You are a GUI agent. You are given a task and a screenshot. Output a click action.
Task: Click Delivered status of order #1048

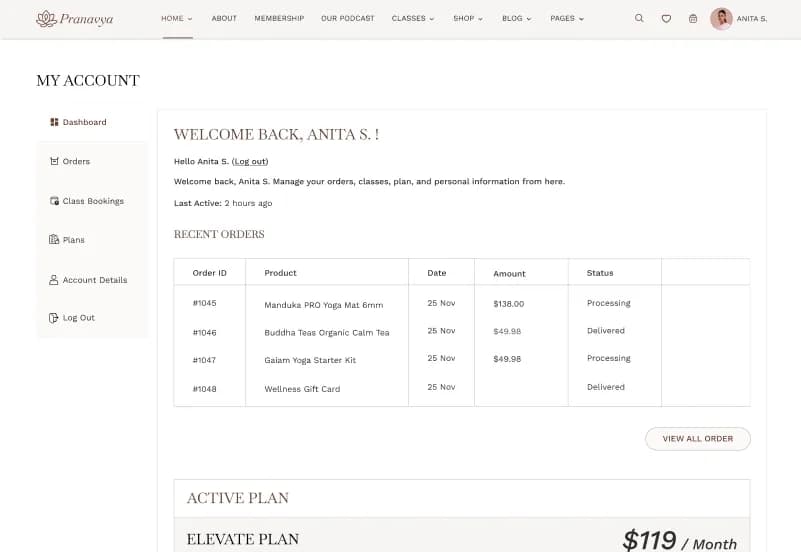click(606, 387)
